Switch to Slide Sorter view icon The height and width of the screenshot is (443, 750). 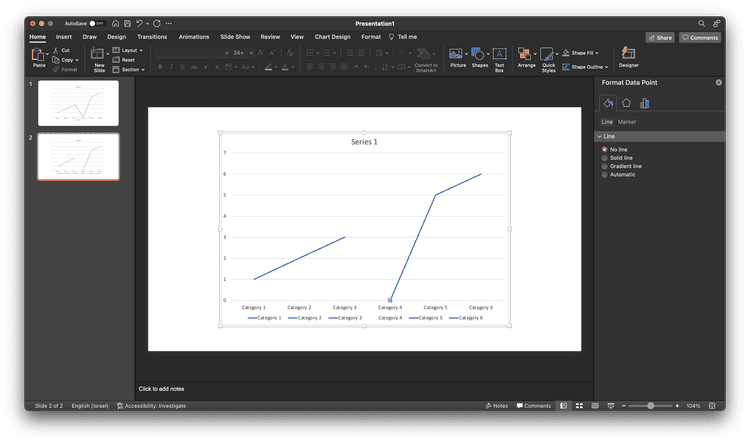579,406
